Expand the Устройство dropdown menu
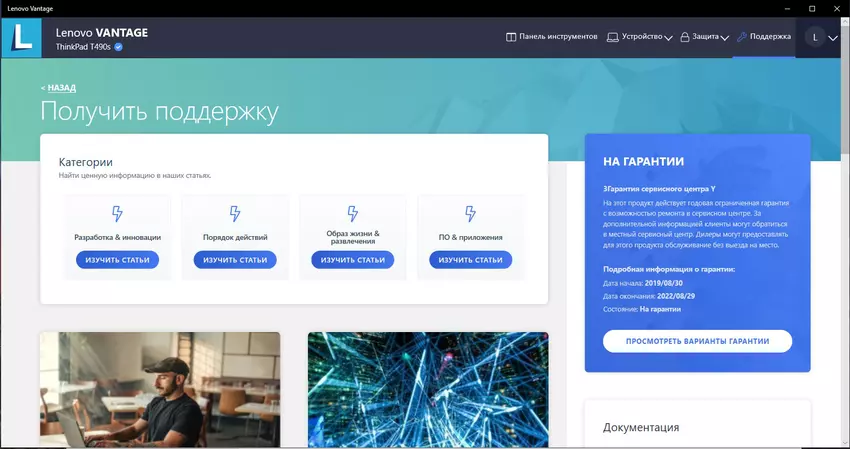 pos(647,37)
